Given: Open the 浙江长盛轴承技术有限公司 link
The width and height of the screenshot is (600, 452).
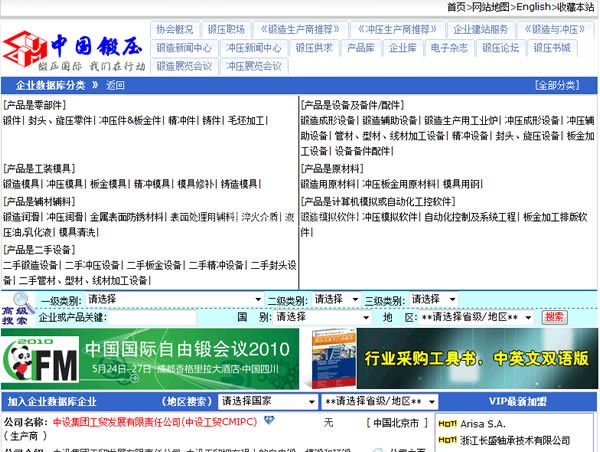Looking at the screenshot, I should pos(515,441).
